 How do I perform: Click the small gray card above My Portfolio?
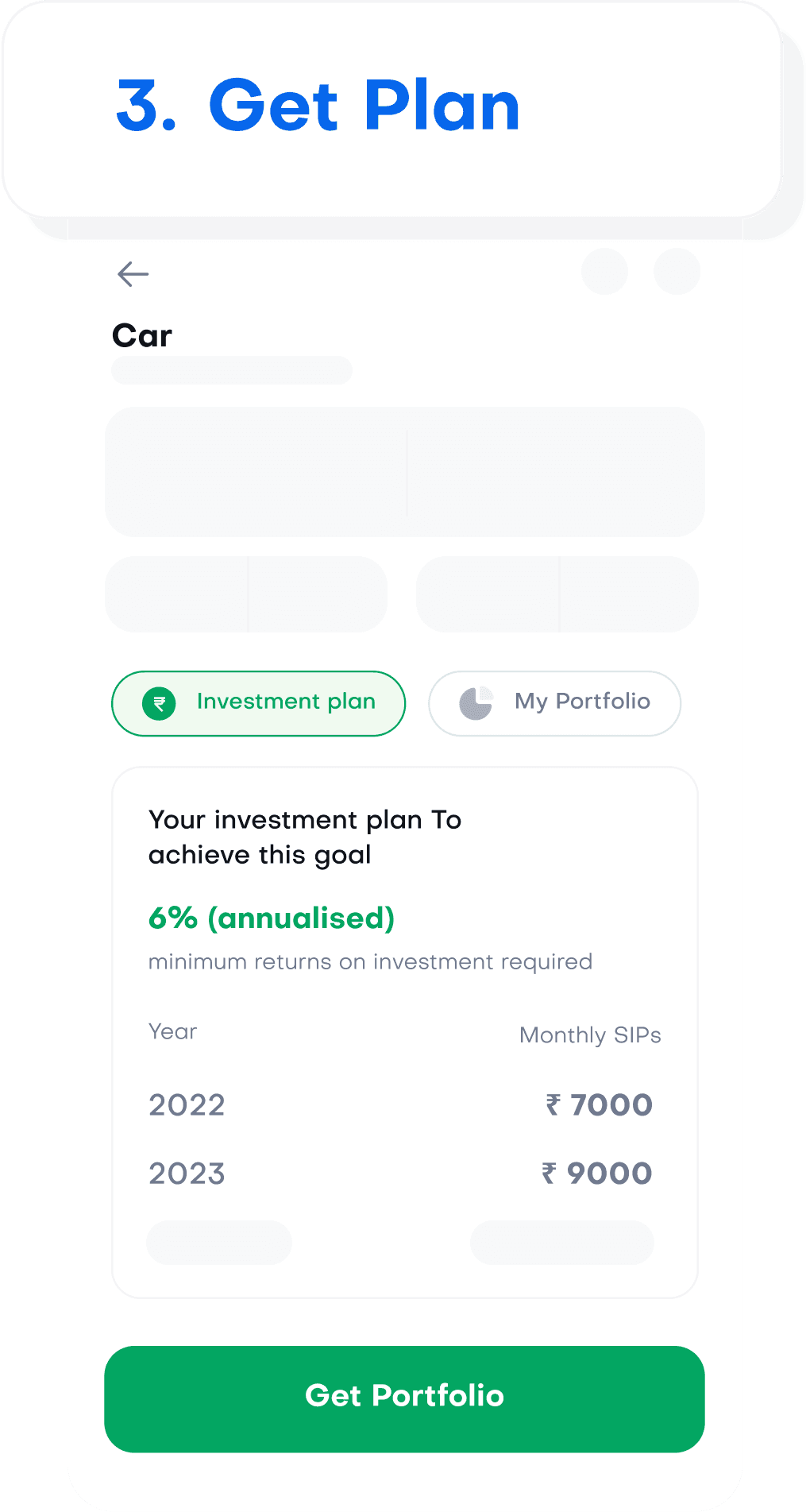tap(557, 594)
